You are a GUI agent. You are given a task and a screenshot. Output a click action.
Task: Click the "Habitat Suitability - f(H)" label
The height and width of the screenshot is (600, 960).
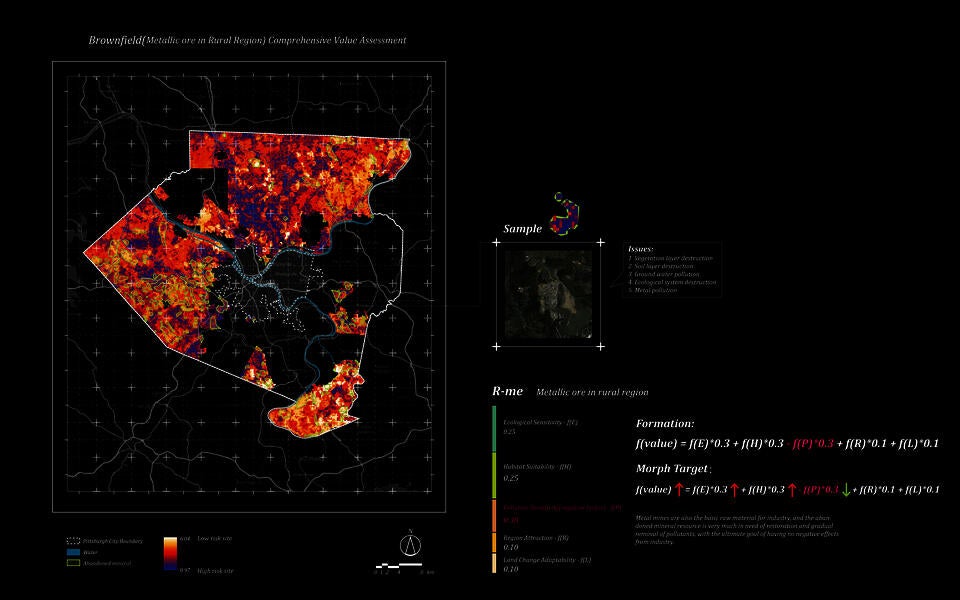click(538, 467)
